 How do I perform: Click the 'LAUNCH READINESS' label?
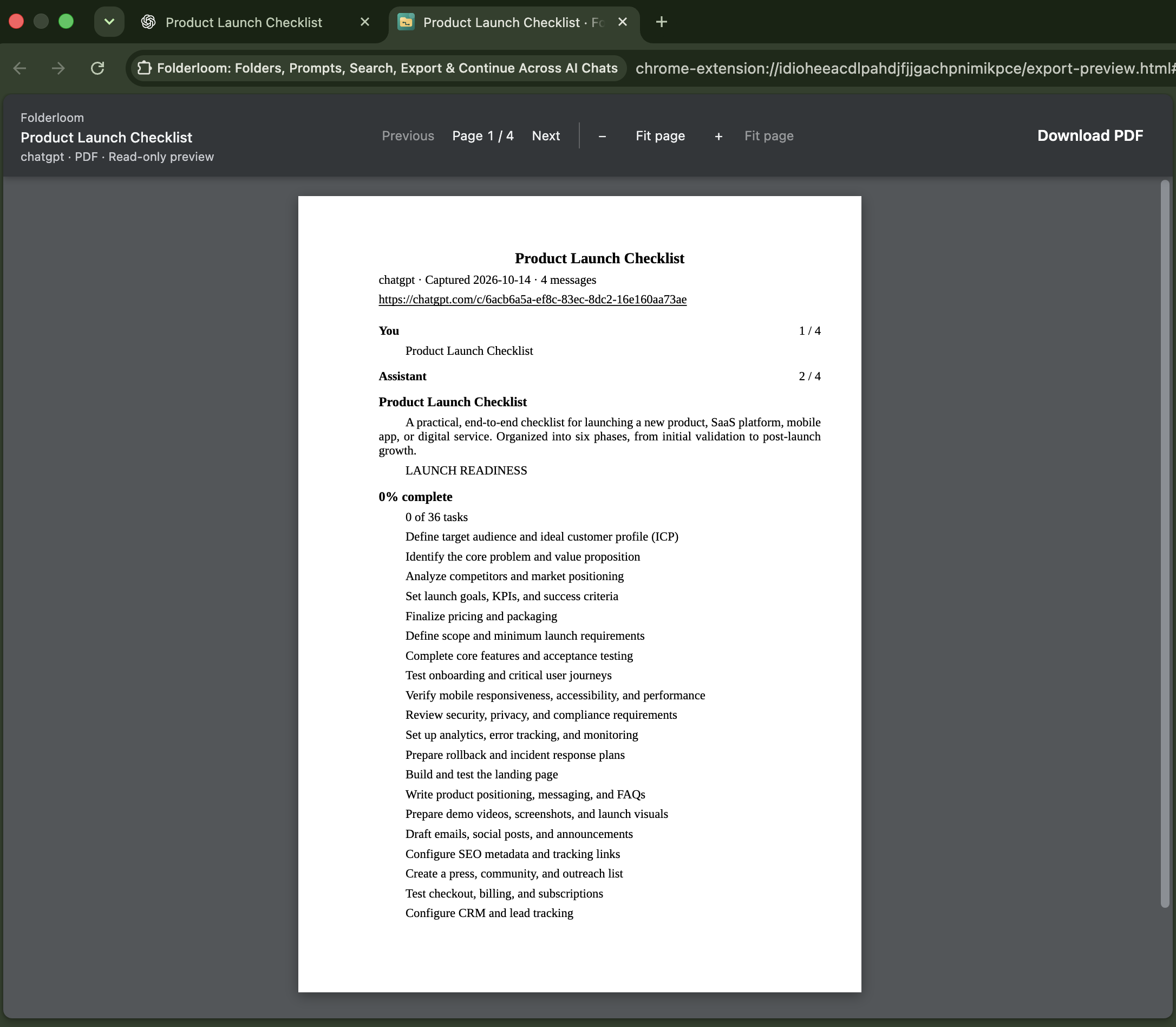(x=466, y=471)
